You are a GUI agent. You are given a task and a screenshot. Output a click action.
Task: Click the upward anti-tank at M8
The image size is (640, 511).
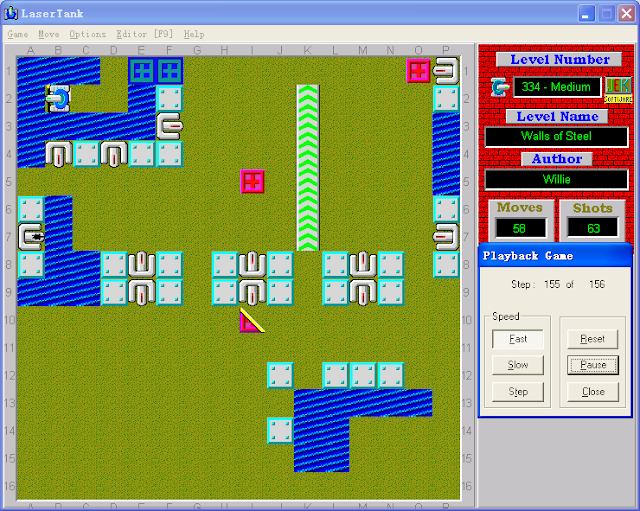pyautogui.click(x=363, y=265)
